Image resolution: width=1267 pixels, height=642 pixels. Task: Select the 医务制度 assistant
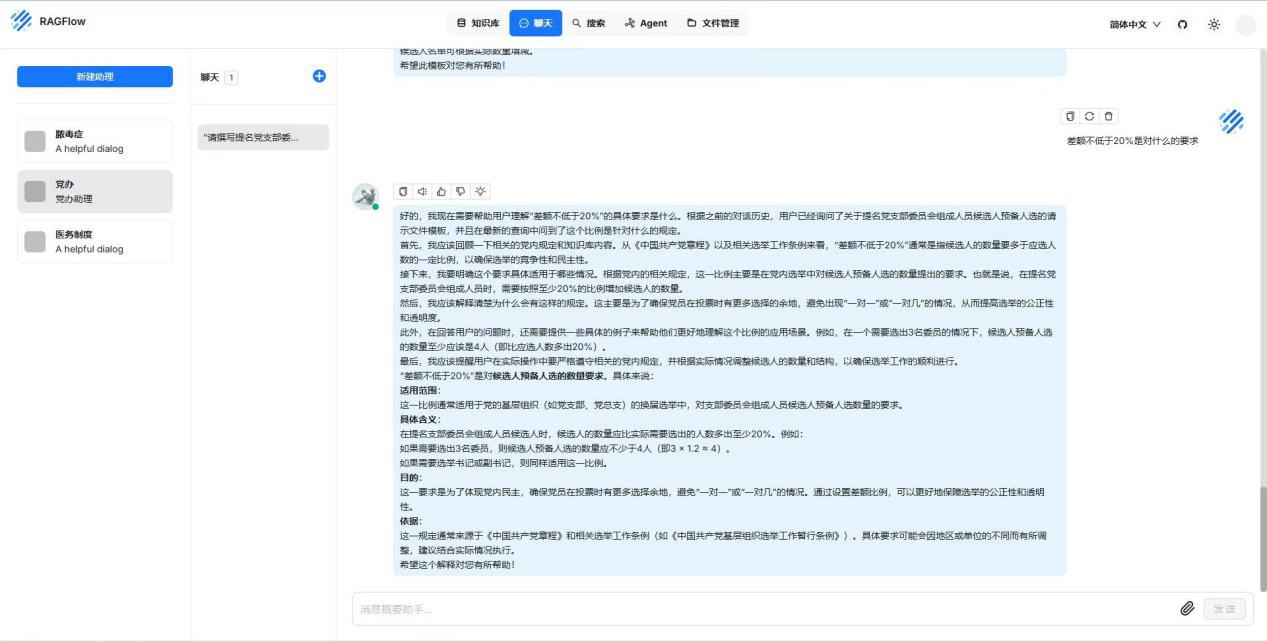[x=95, y=242]
